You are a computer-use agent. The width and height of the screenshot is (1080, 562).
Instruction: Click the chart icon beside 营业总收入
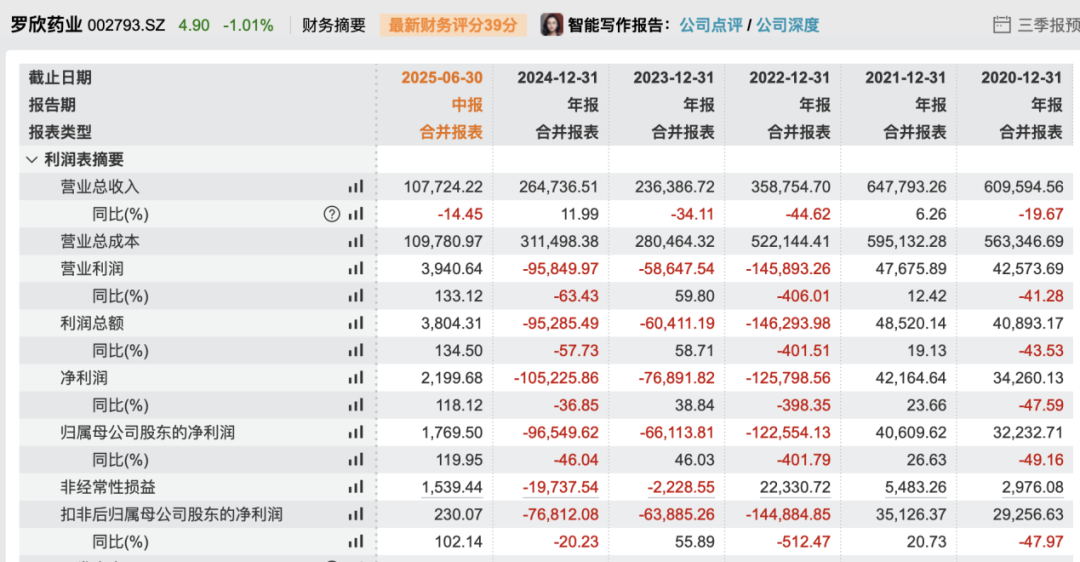(356, 187)
